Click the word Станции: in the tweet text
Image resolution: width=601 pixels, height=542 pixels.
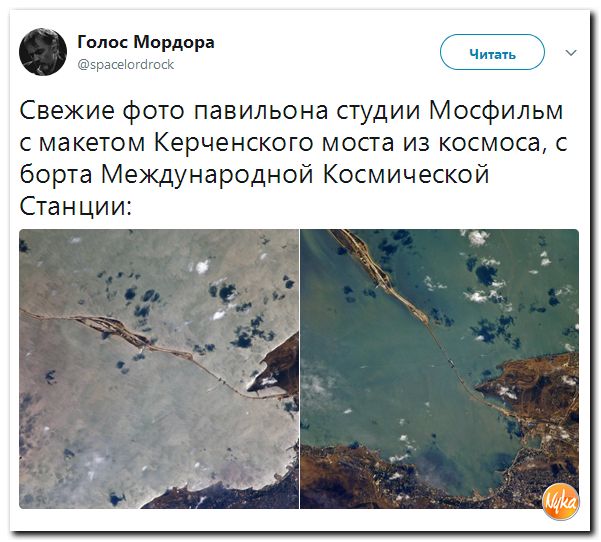pyautogui.click(x=76, y=206)
